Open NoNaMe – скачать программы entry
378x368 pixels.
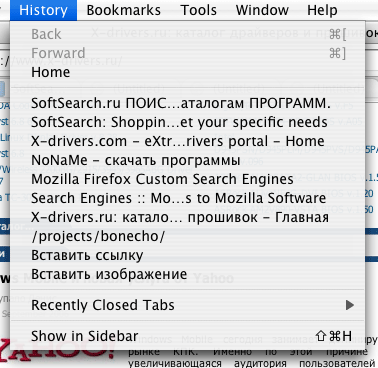click(x=188, y=160)
